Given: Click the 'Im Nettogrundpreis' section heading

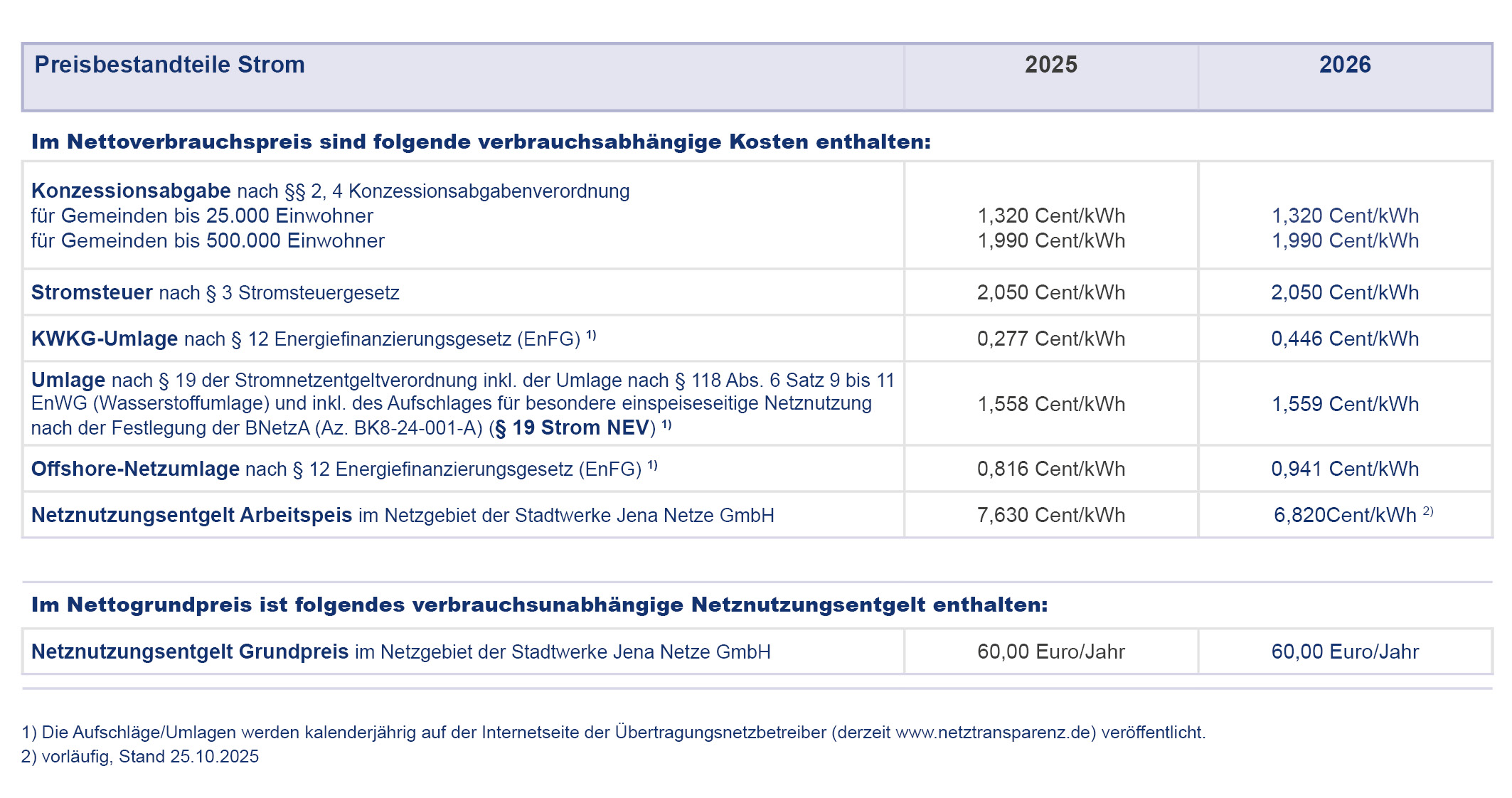Looking at the screenshot, I should click(539, 605).
